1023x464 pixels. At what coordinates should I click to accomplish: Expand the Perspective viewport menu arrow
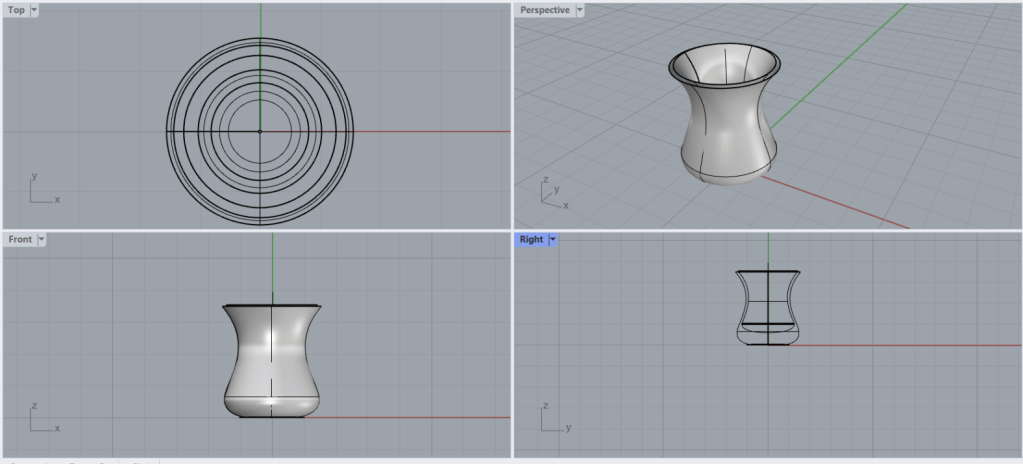579,10
